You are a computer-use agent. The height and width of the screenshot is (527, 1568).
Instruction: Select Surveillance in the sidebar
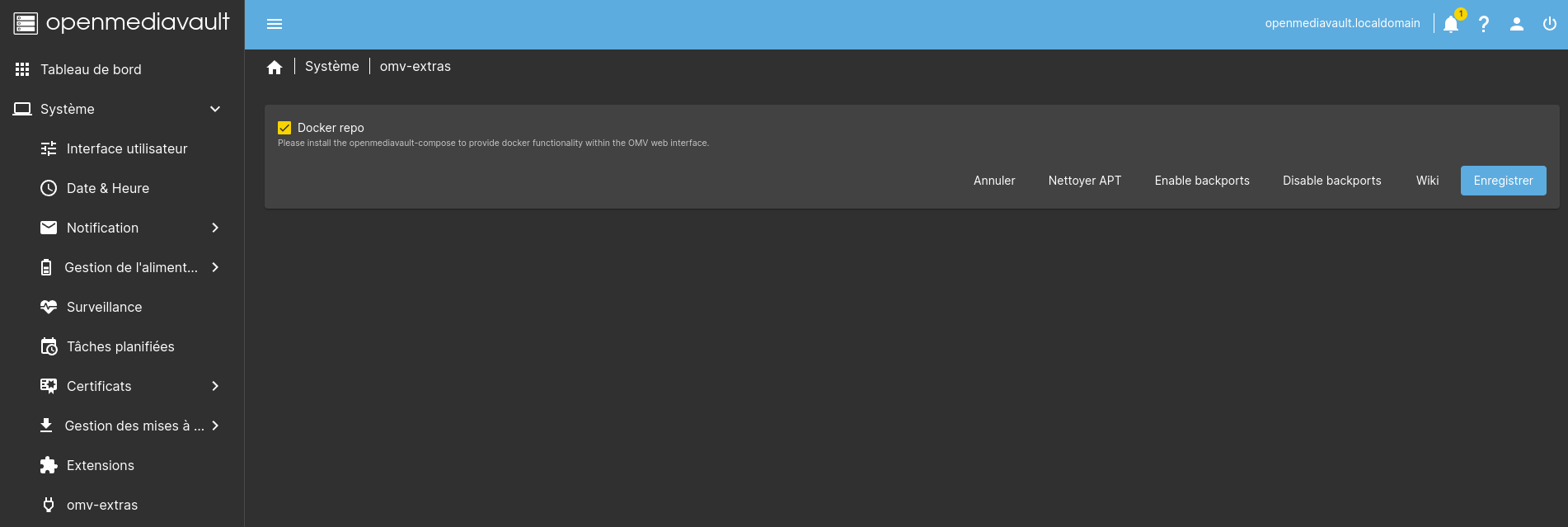click(x=122, y=307)
